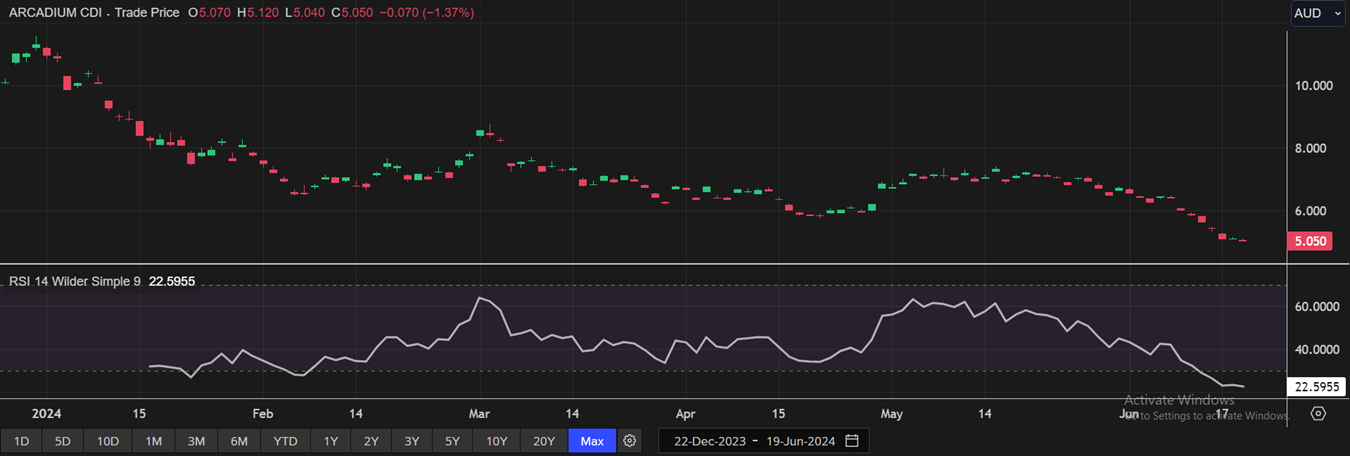Open the time range settings gear
Viewport: 1350px width, 456px height.
[629, 441]
